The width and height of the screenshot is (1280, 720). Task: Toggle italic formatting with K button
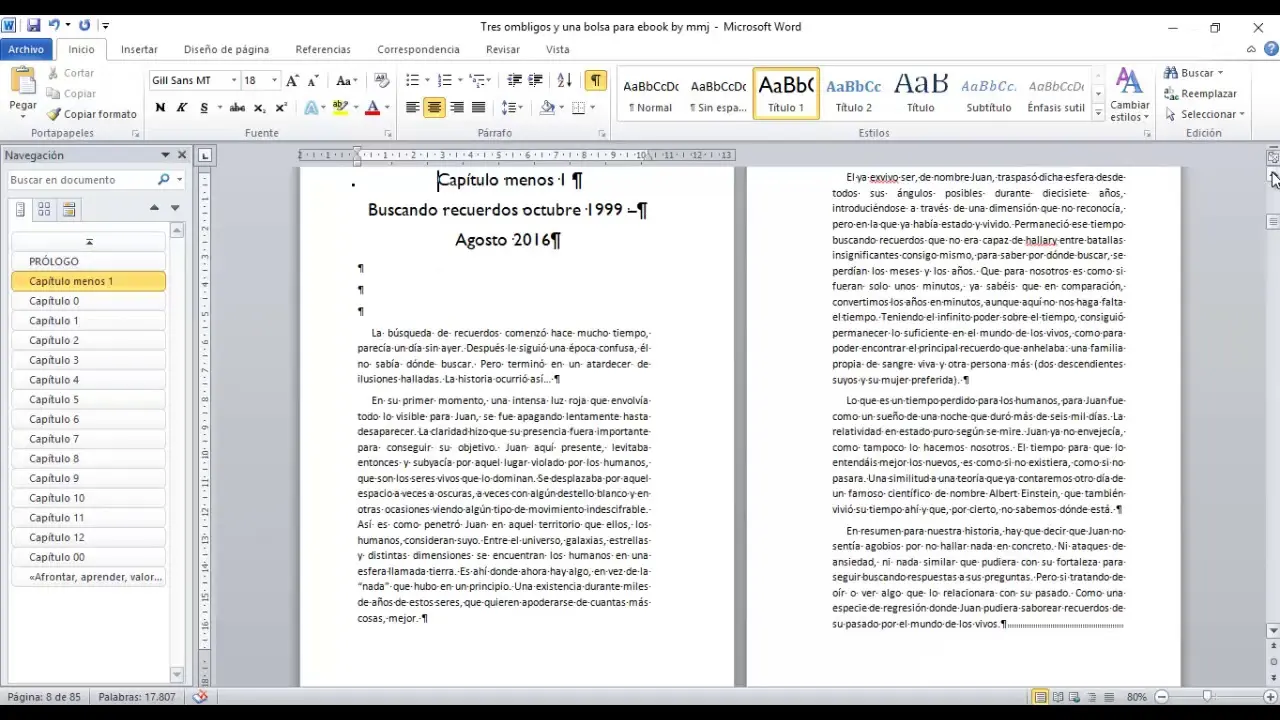[182, 108]
